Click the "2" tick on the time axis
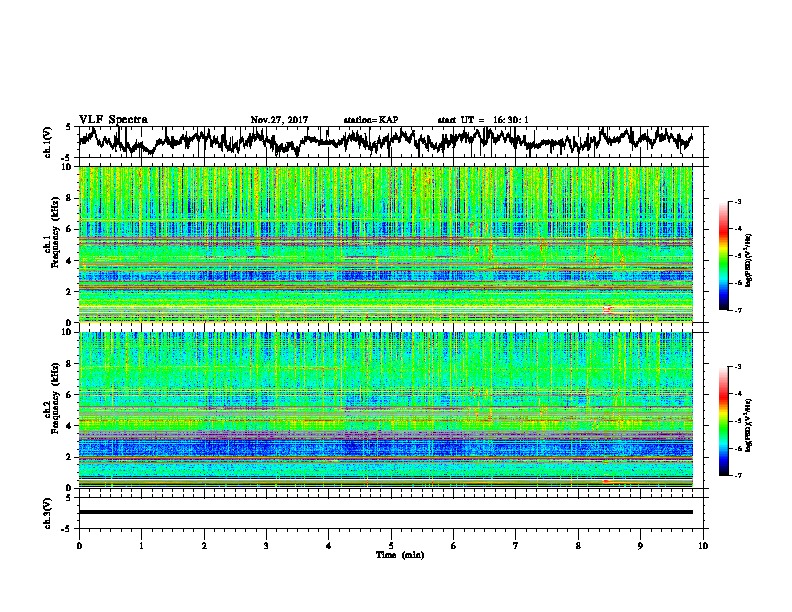792x612 pixels. tap(204, 545)
